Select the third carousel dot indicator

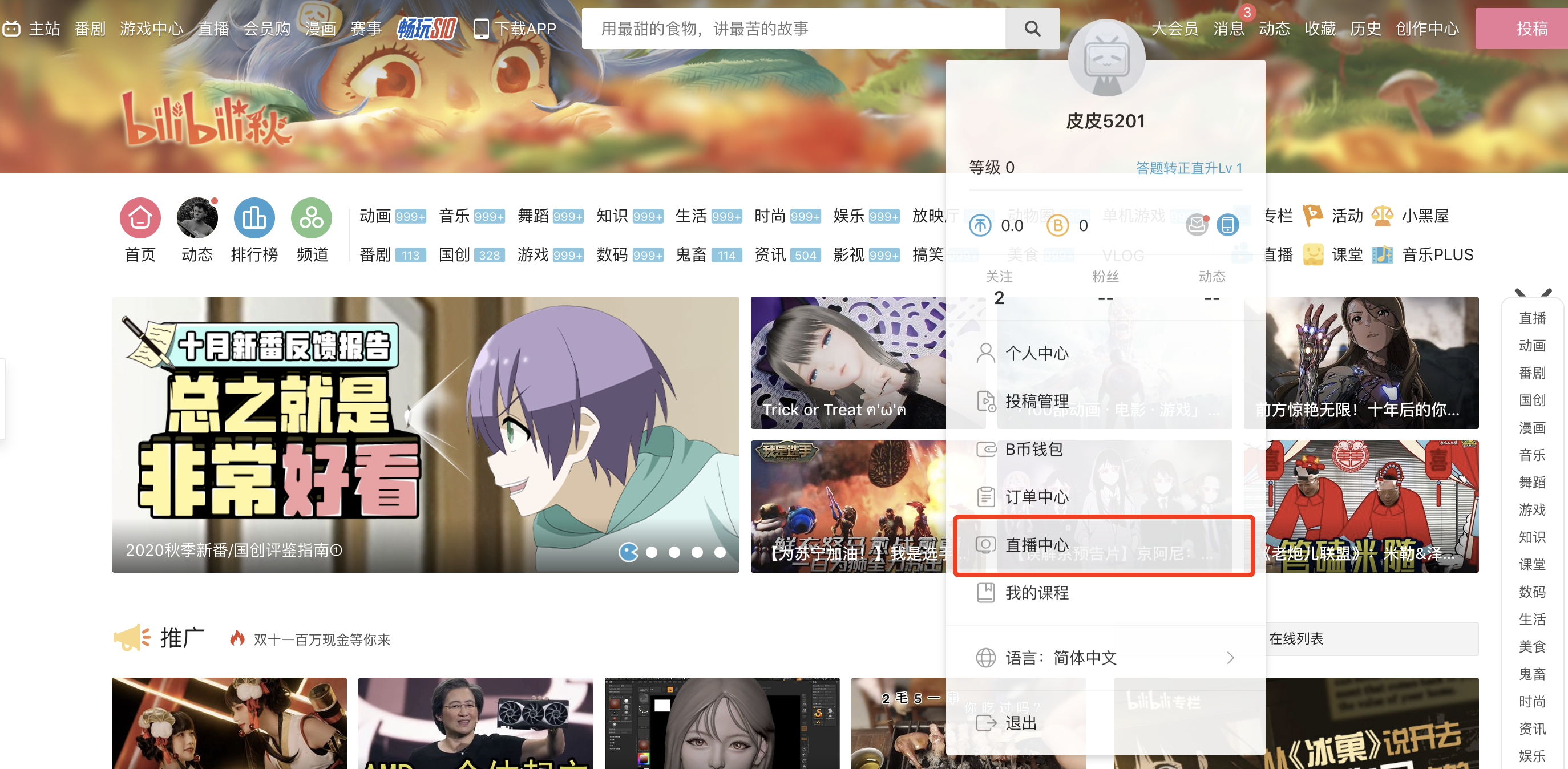tap(674, 552)
